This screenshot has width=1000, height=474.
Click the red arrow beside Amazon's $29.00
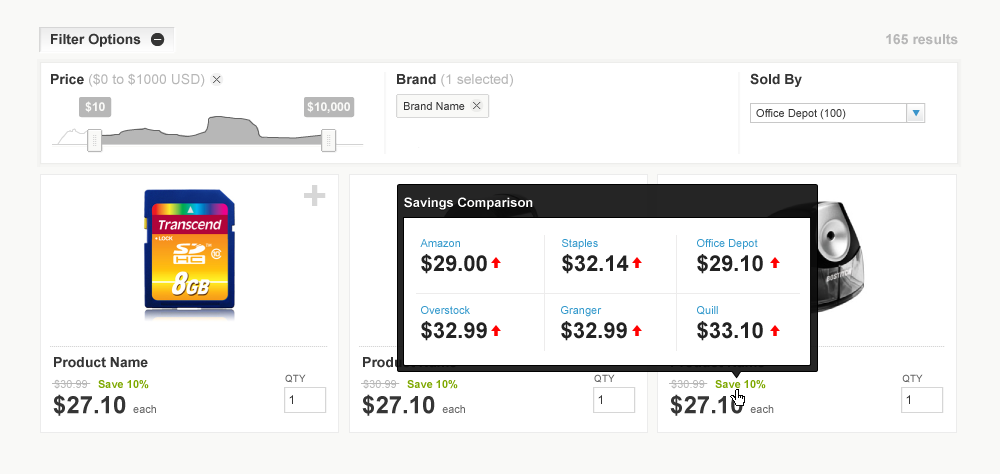[x=496, y=263]
